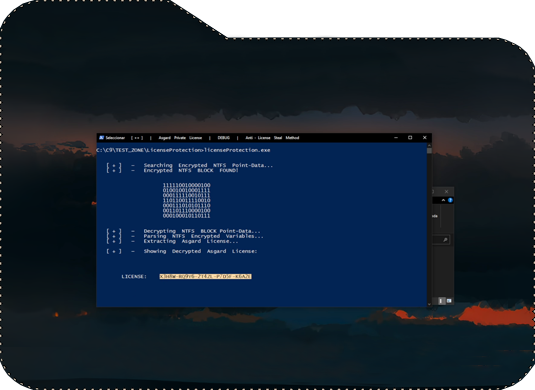The image size is (535, 390).
Task: Switch to details view icon at window bottom
Action: pos(441,301)
